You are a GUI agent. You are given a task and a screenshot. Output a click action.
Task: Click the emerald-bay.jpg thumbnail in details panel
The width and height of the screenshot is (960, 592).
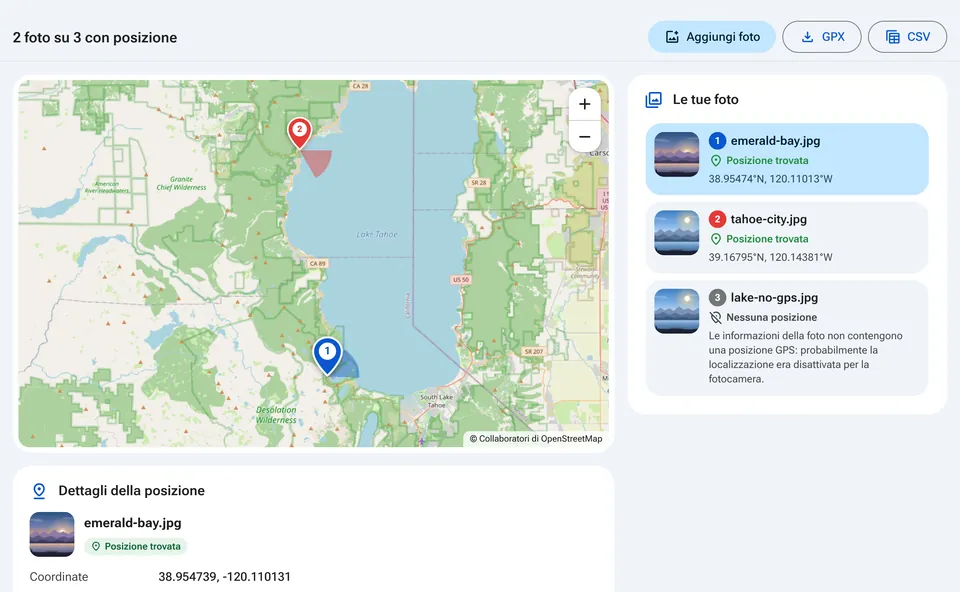click(52, 534)
